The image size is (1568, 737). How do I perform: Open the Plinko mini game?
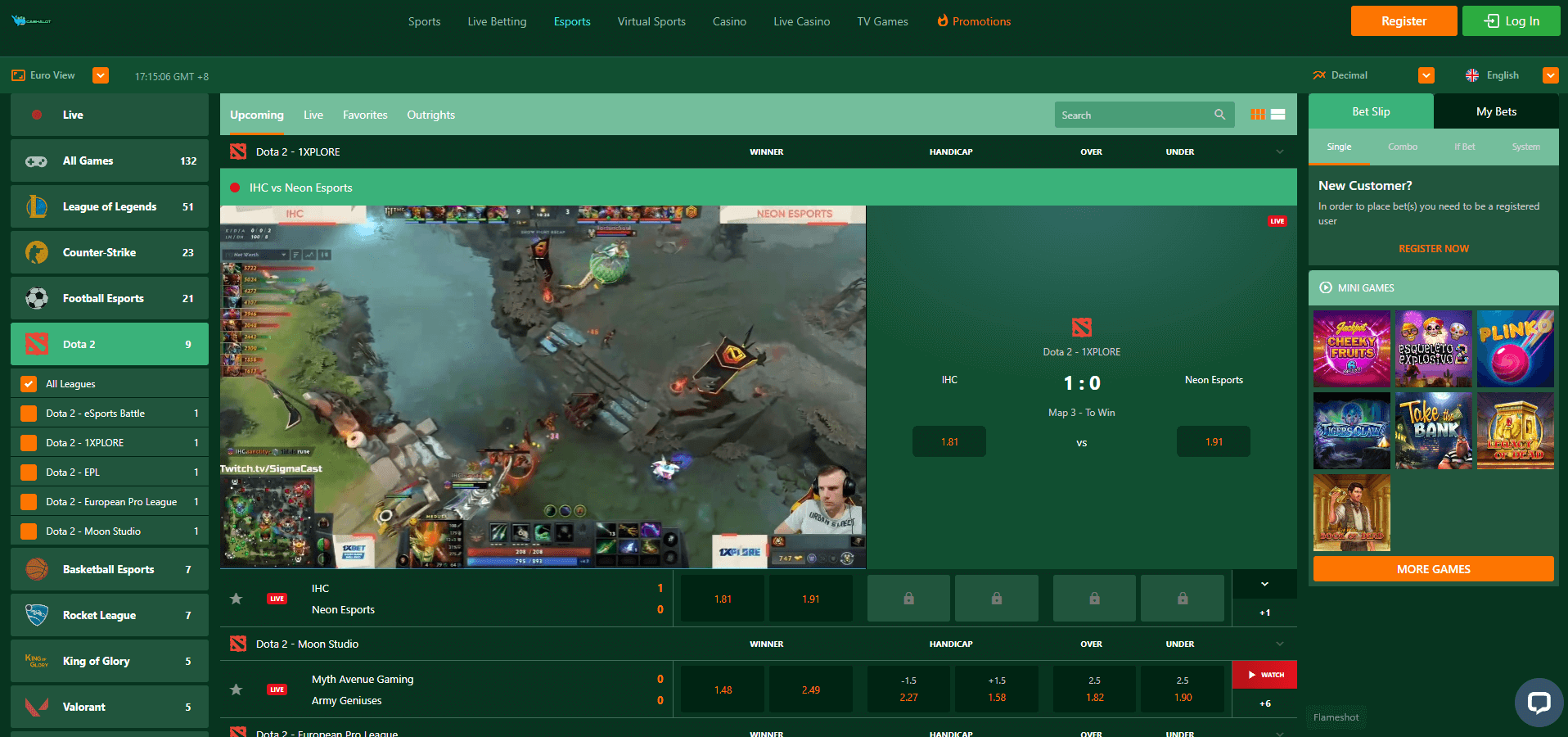tap(1515, 348)
